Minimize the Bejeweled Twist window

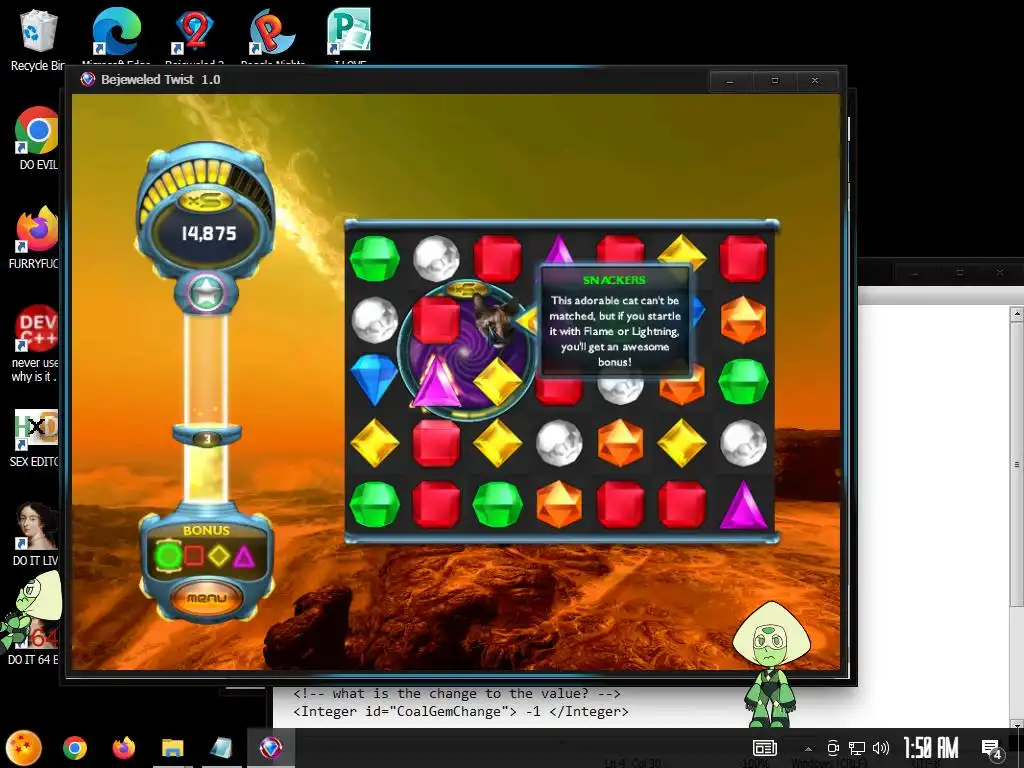click(730, 81)
